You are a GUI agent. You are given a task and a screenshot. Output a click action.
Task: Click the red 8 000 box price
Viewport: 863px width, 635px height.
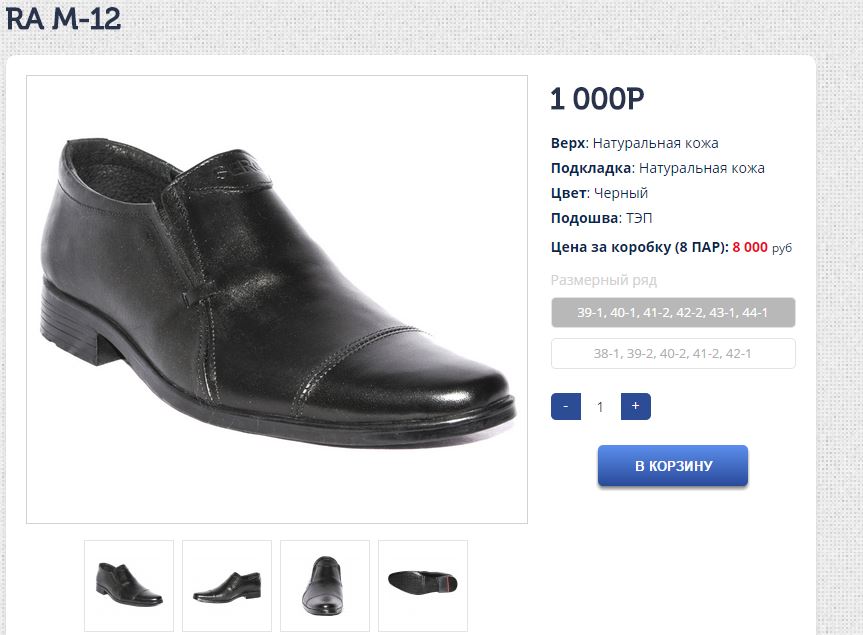tap(750, 247)
